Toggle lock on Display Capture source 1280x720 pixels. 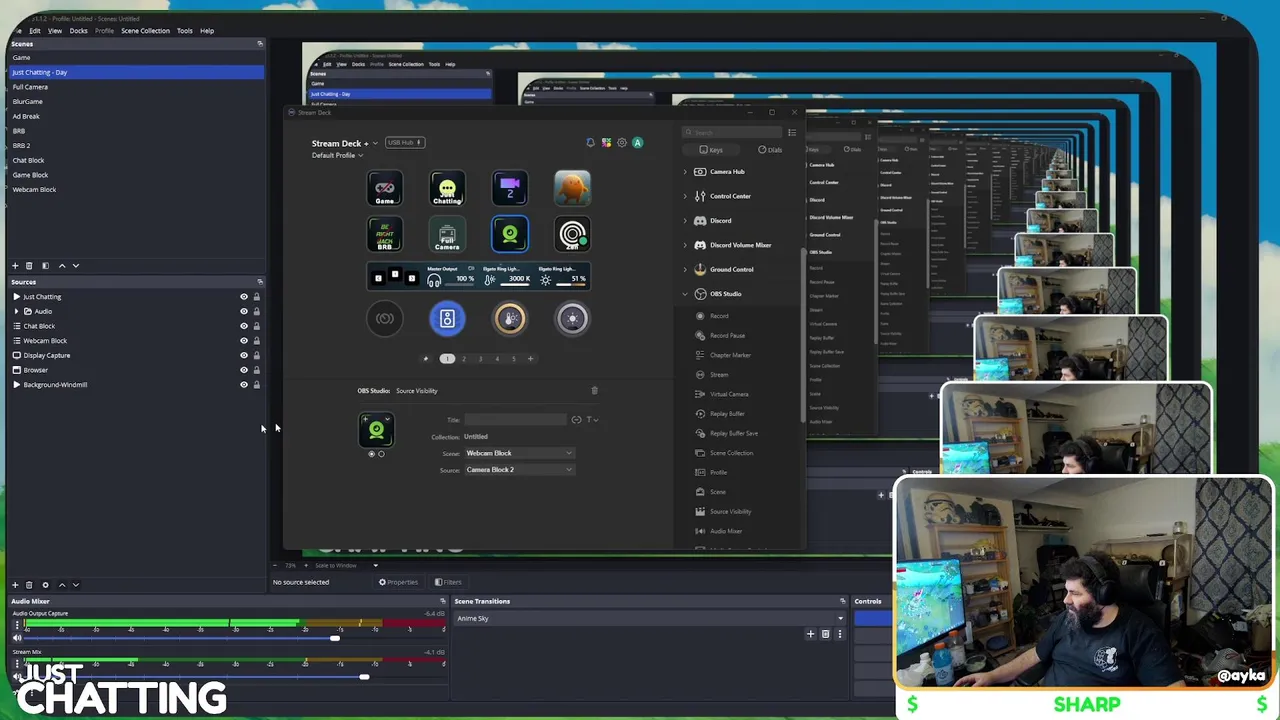256,355
